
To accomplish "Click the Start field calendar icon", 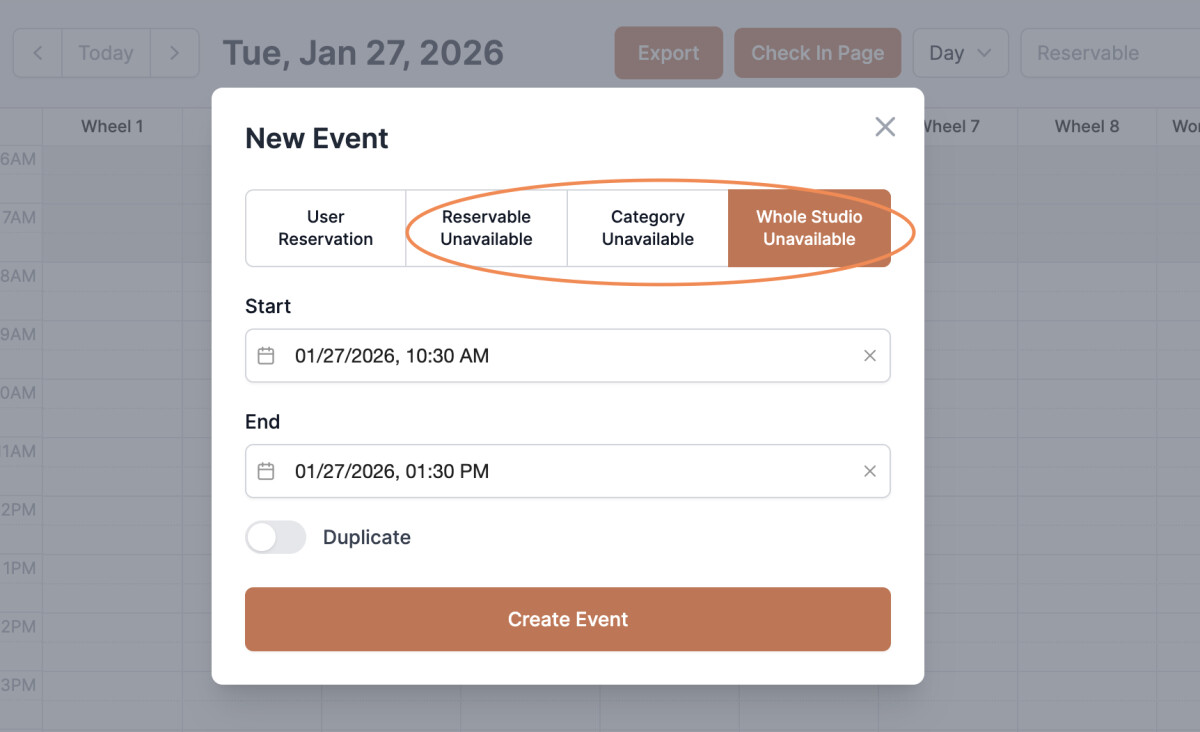I will pos(266,356).
